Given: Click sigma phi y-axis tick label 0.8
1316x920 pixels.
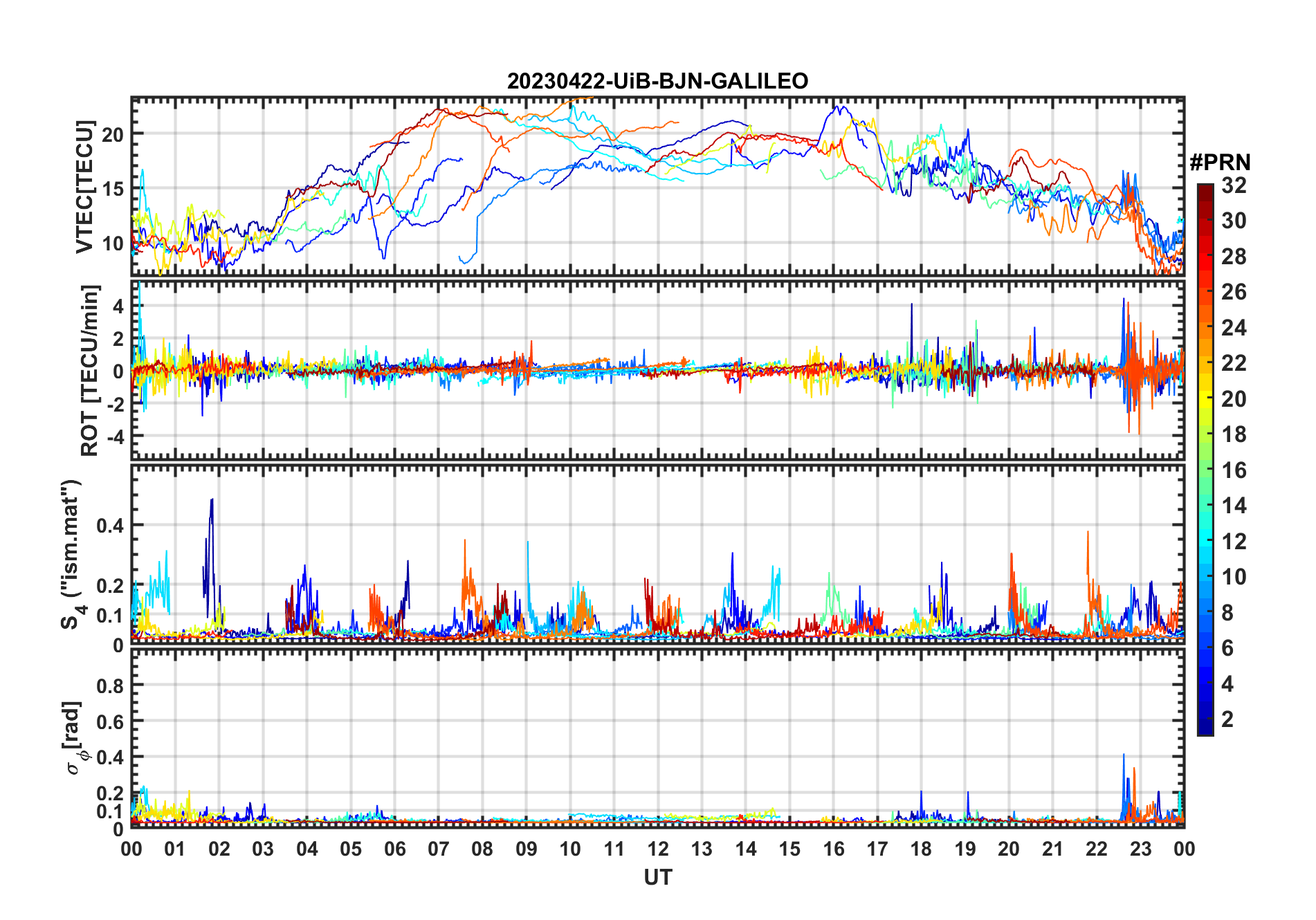Looking at the screenshot, I should click(110, 686).
